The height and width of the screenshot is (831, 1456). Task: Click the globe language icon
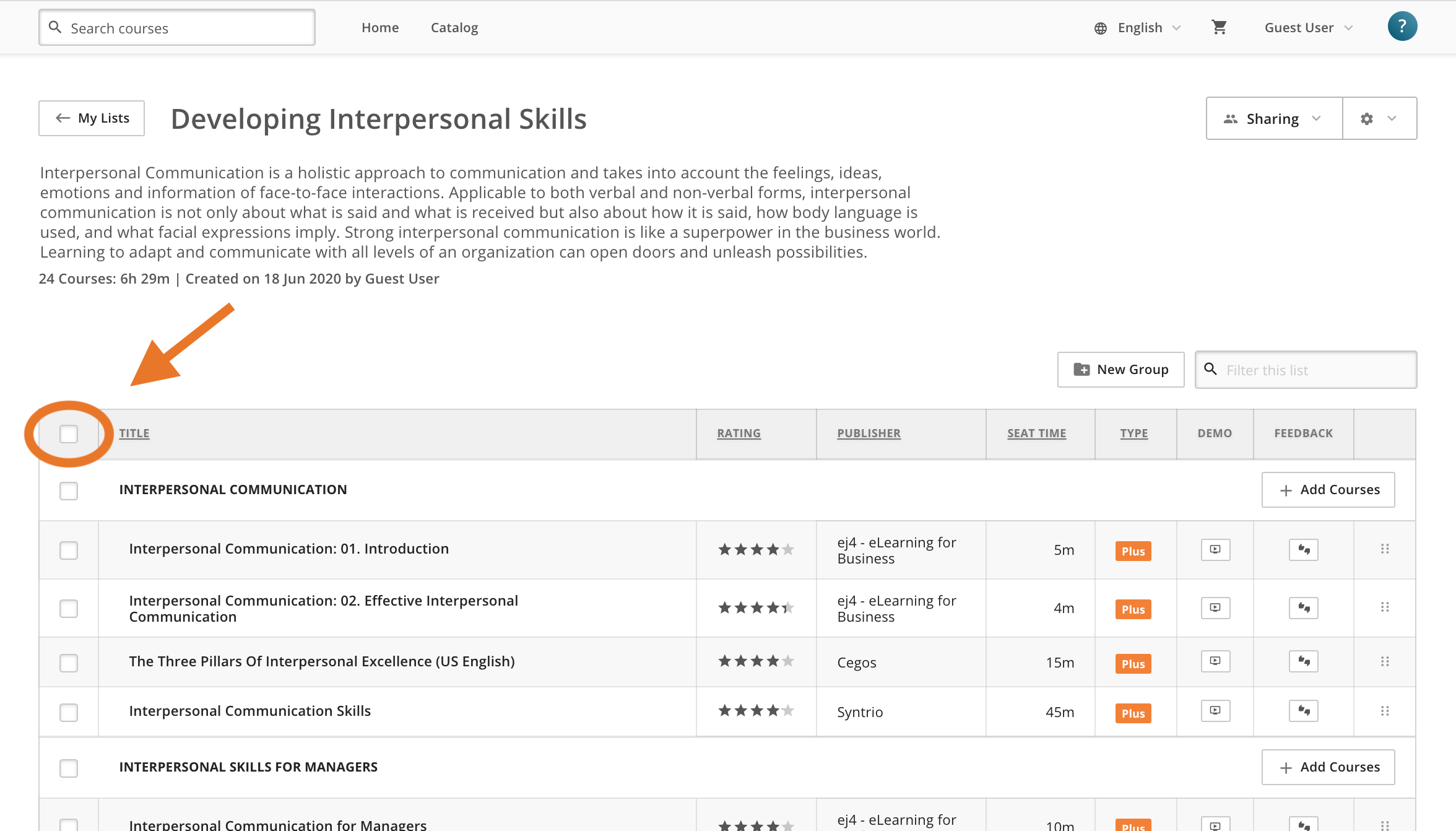1101,28
